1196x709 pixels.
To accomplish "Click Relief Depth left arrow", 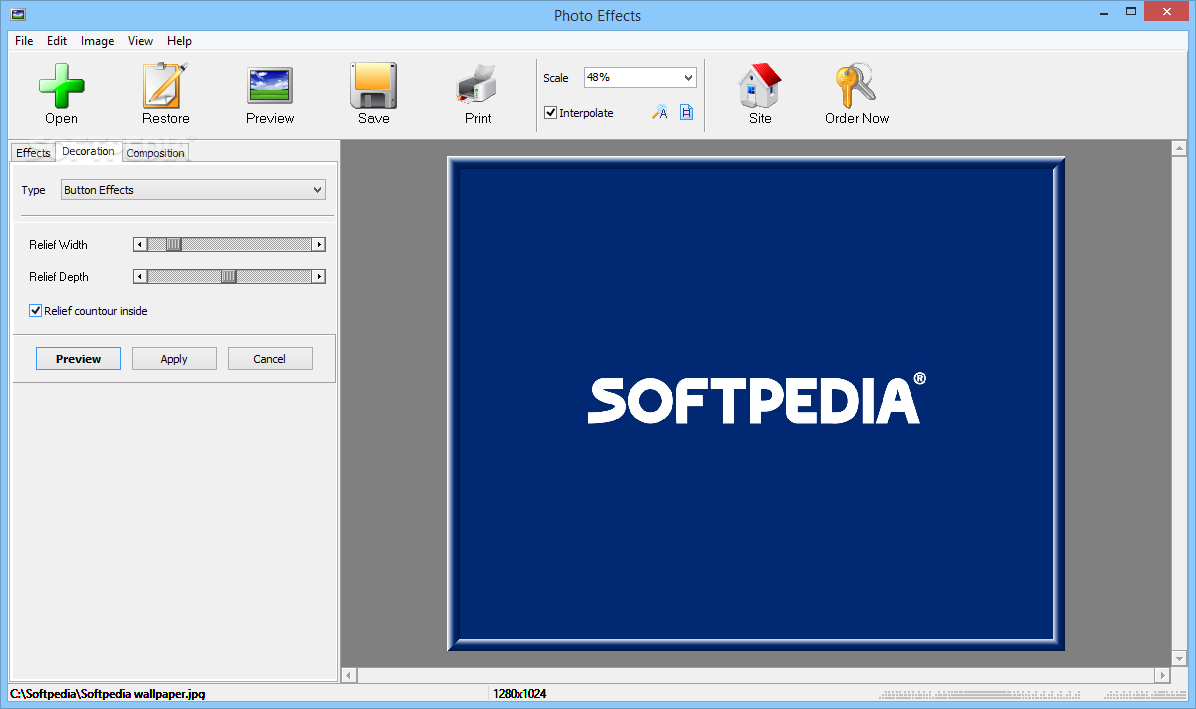I will (x=140, y=277).
